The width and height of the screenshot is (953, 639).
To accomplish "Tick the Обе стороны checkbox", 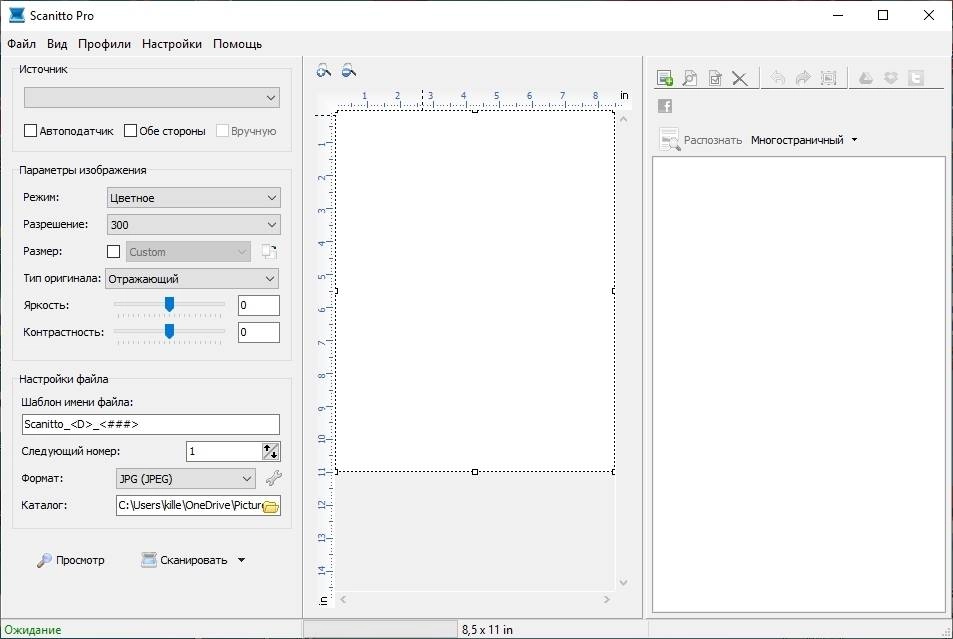I will [x=130, y=131].
